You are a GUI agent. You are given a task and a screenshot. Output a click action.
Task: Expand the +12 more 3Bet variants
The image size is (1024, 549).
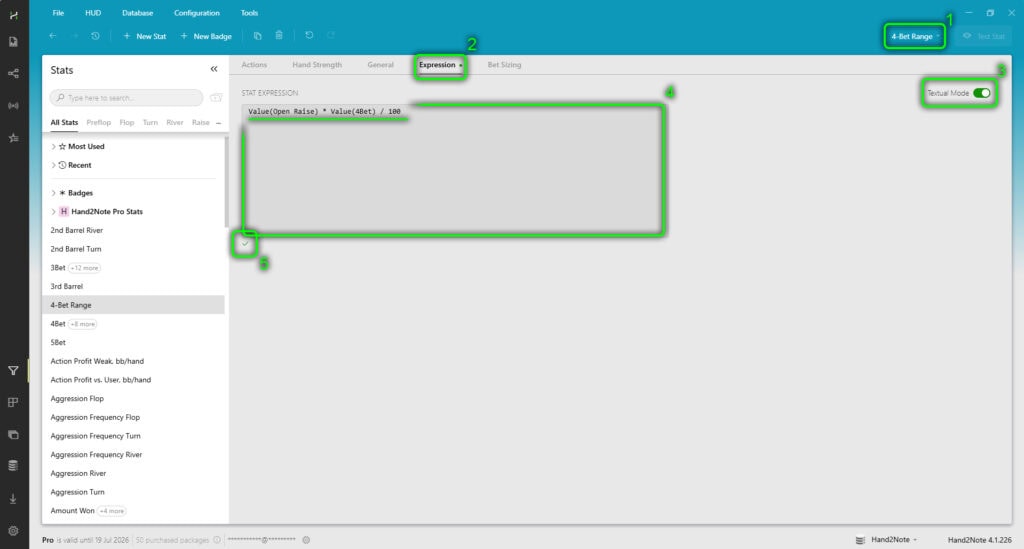coord(84,268)
